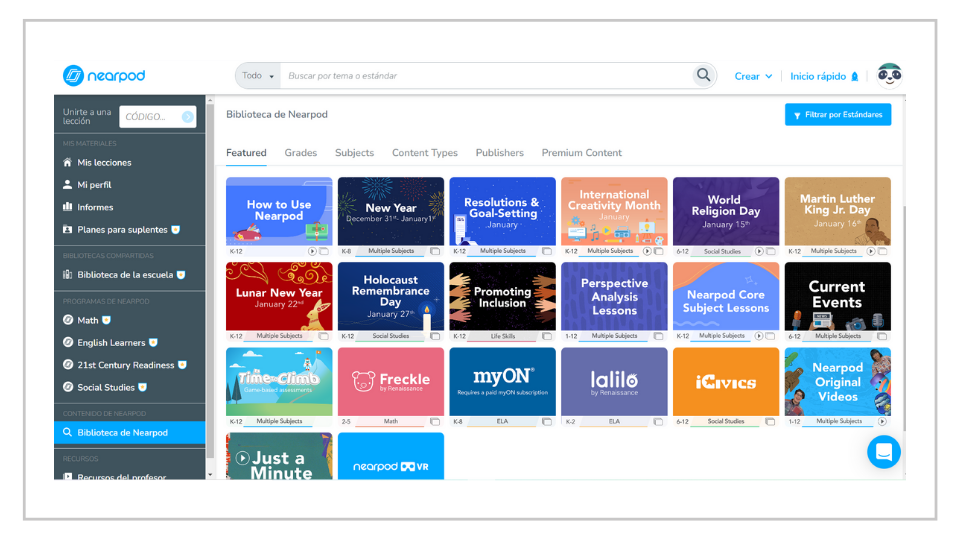Viewport: 960px width, 540px height.
Task: Click the search field Buscar por tema
Action: click(487, 75)
